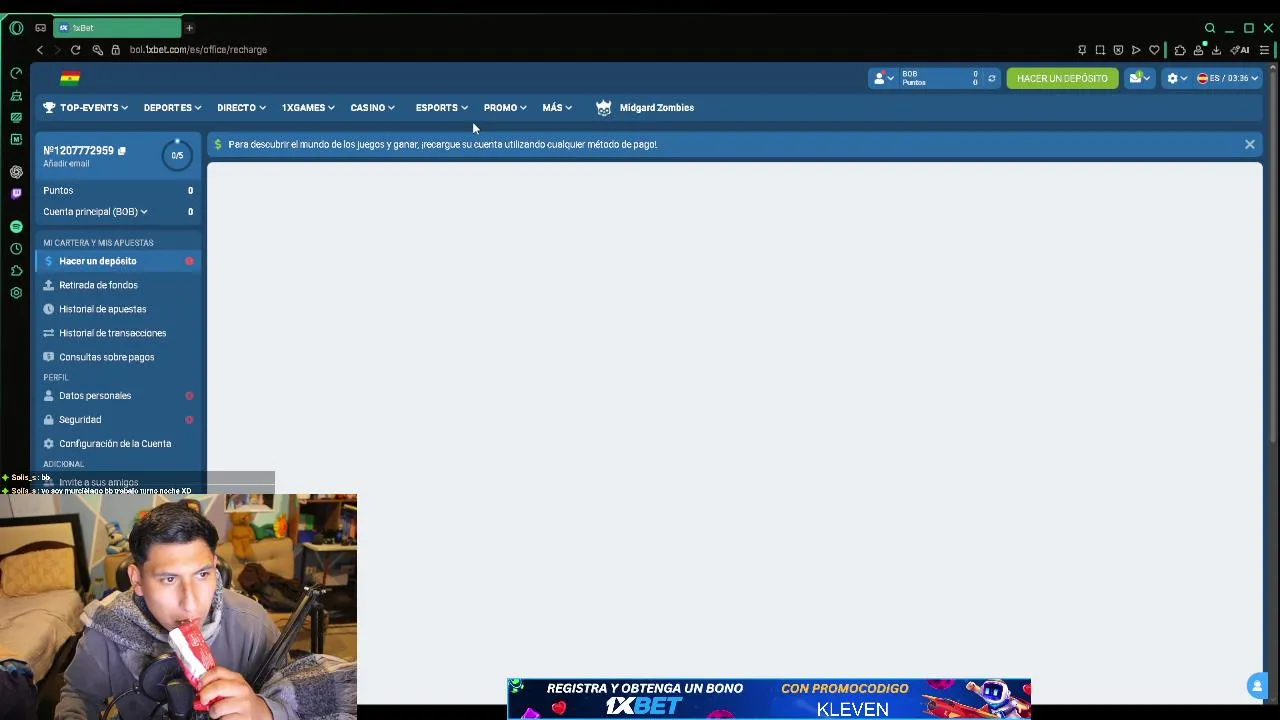Screen dimensions: 1280x720
Task: Copy account number with copy icon
Action: [x=122, y=151]
